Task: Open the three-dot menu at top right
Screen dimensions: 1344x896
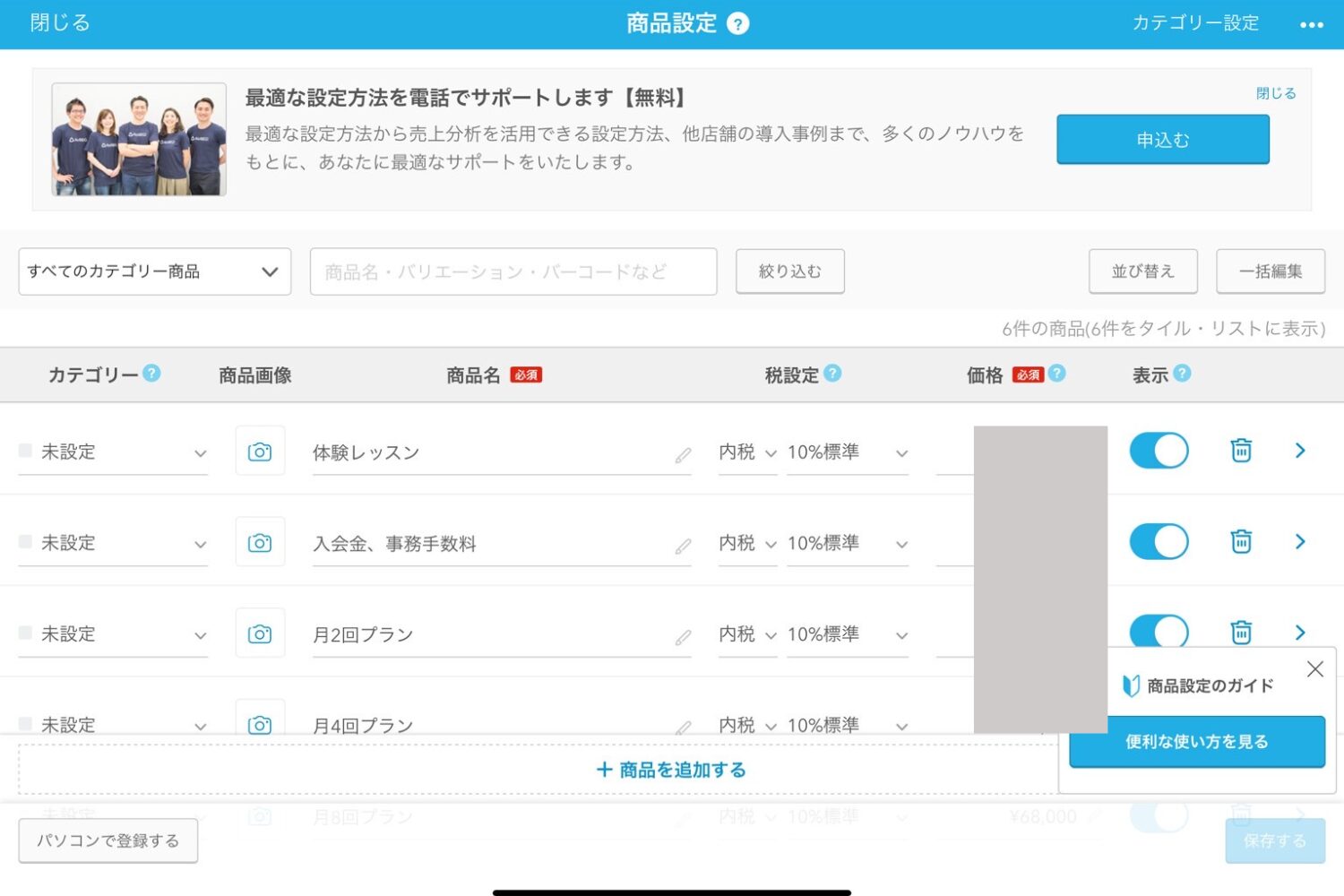Action: tap(1311, 24)
